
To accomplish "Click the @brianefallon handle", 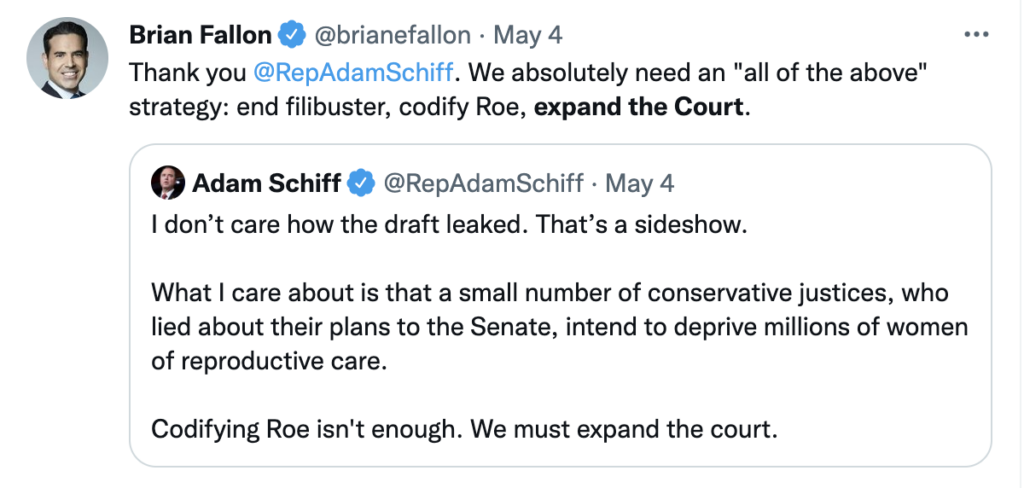I will (393, 35).
